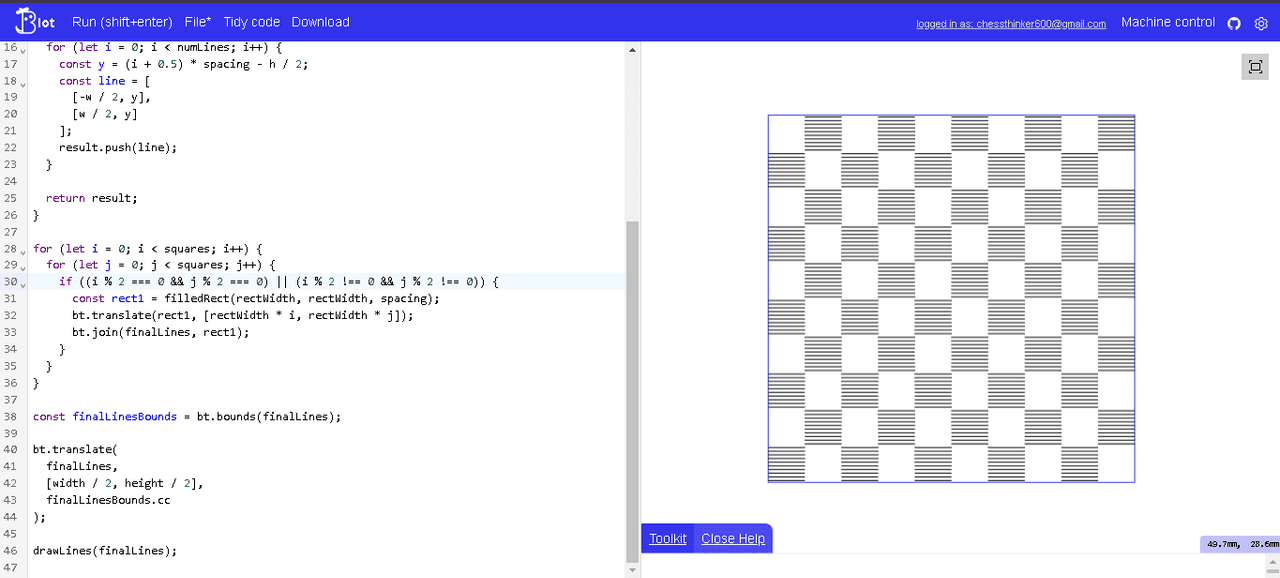Click the center view icon in preview
The width and height of the screenshot is (1280, 578).
point(1254,67)
